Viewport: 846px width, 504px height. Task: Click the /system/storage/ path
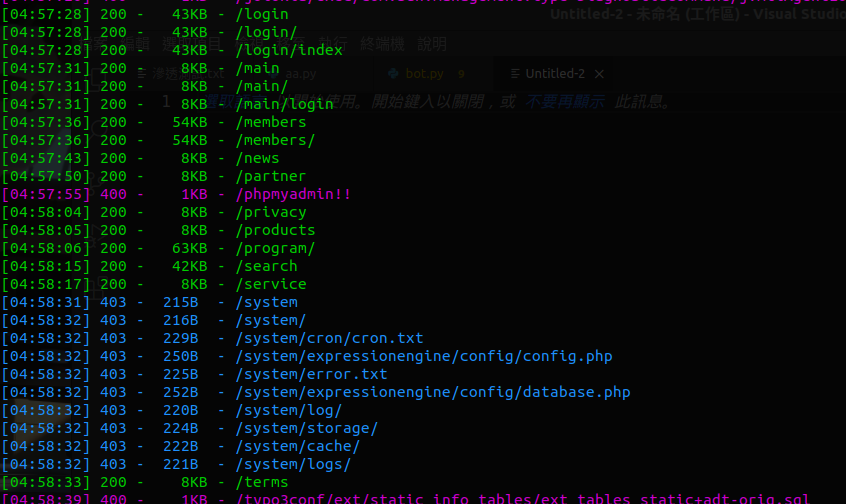click(306, 428)
